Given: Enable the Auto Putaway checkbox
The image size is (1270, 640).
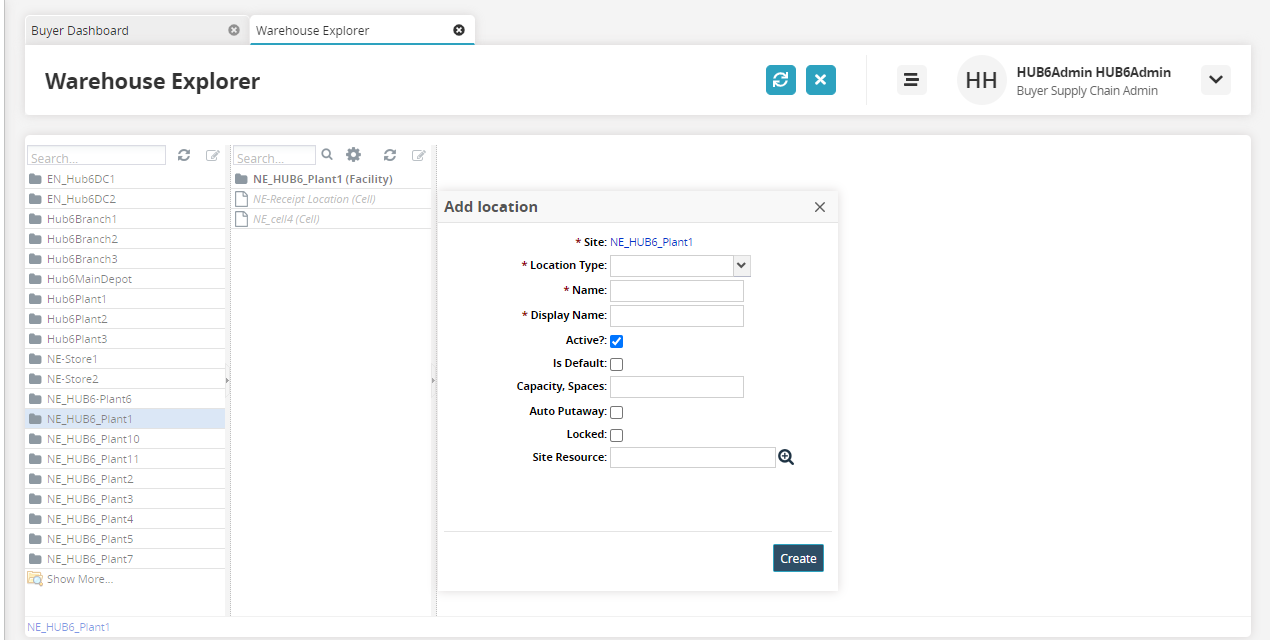Looking at the screenshot, I should click(617, 412).
